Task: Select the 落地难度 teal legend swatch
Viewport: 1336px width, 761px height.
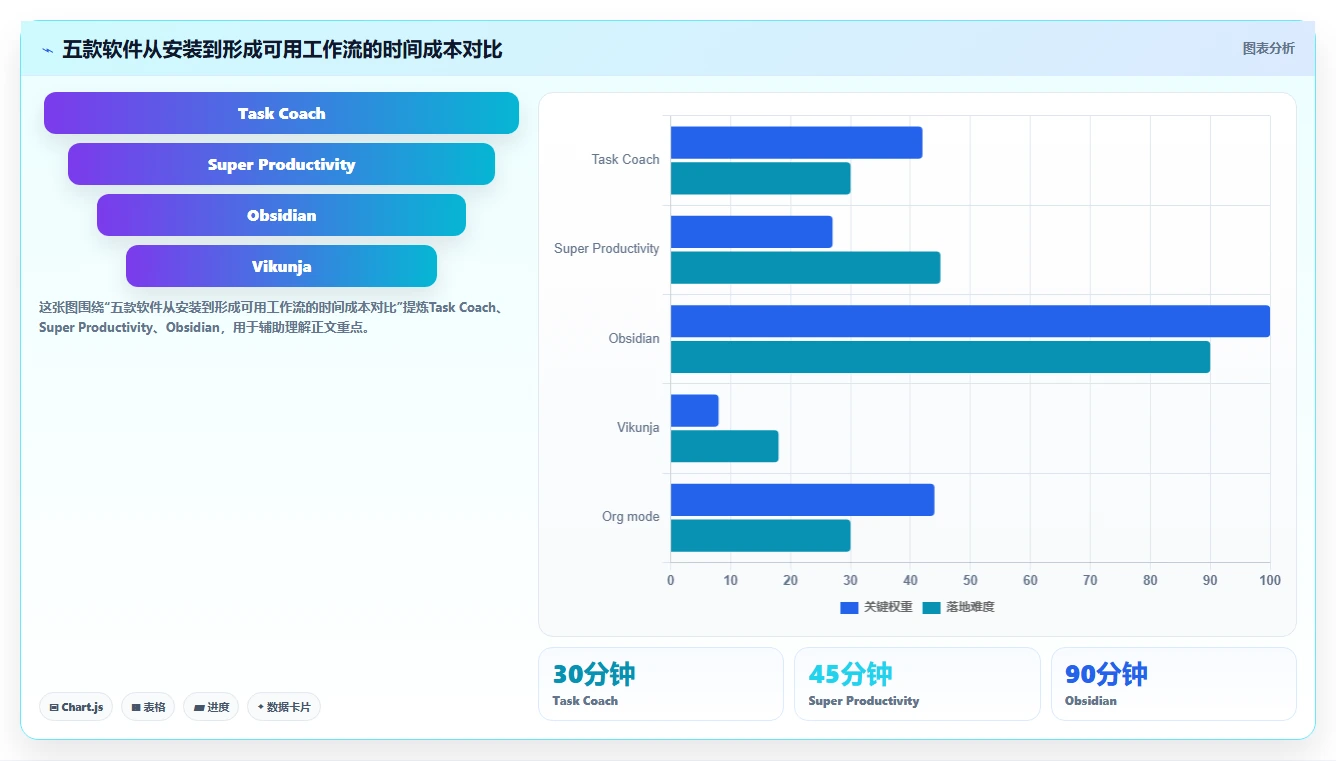Action: coord(932,608)
